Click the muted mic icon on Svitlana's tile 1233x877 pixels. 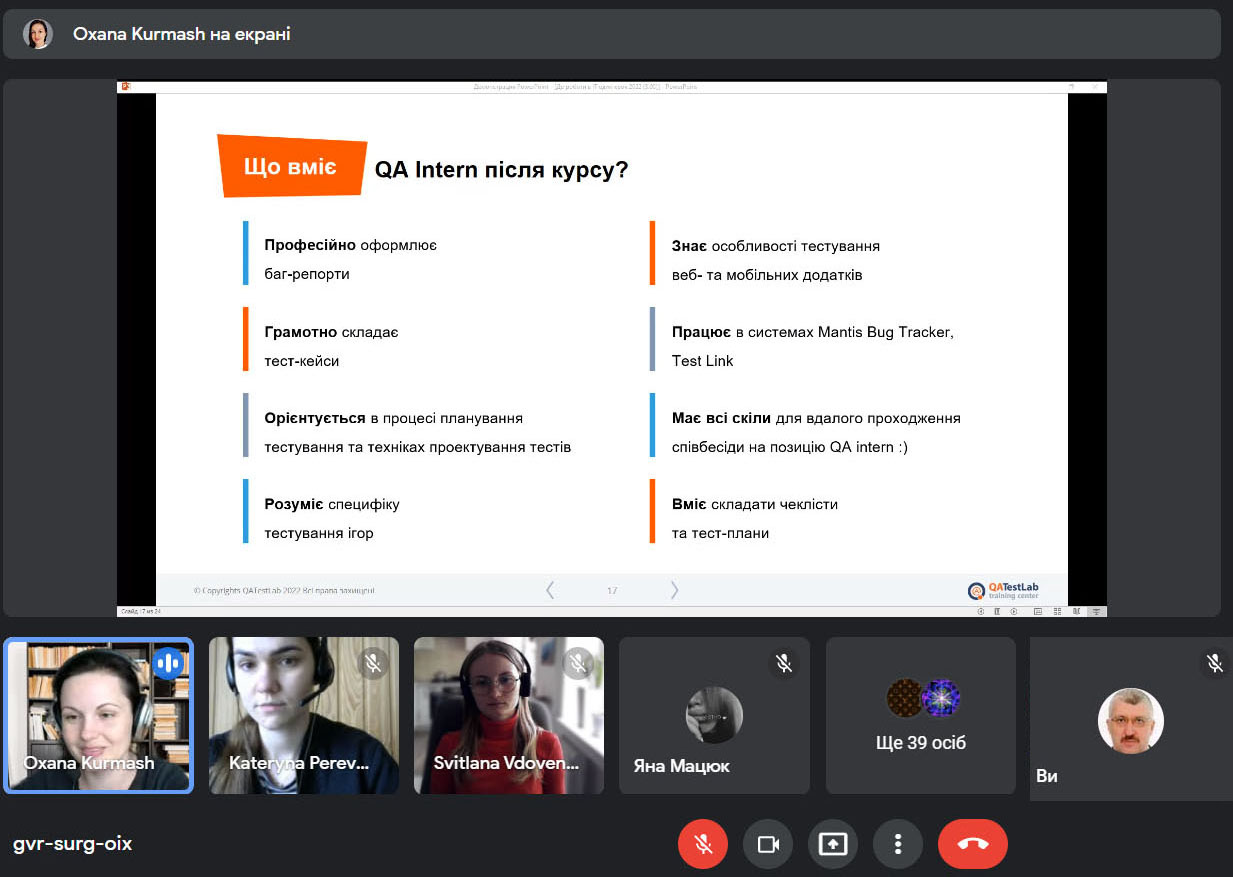pyautogui.click(x=578, y=663)
